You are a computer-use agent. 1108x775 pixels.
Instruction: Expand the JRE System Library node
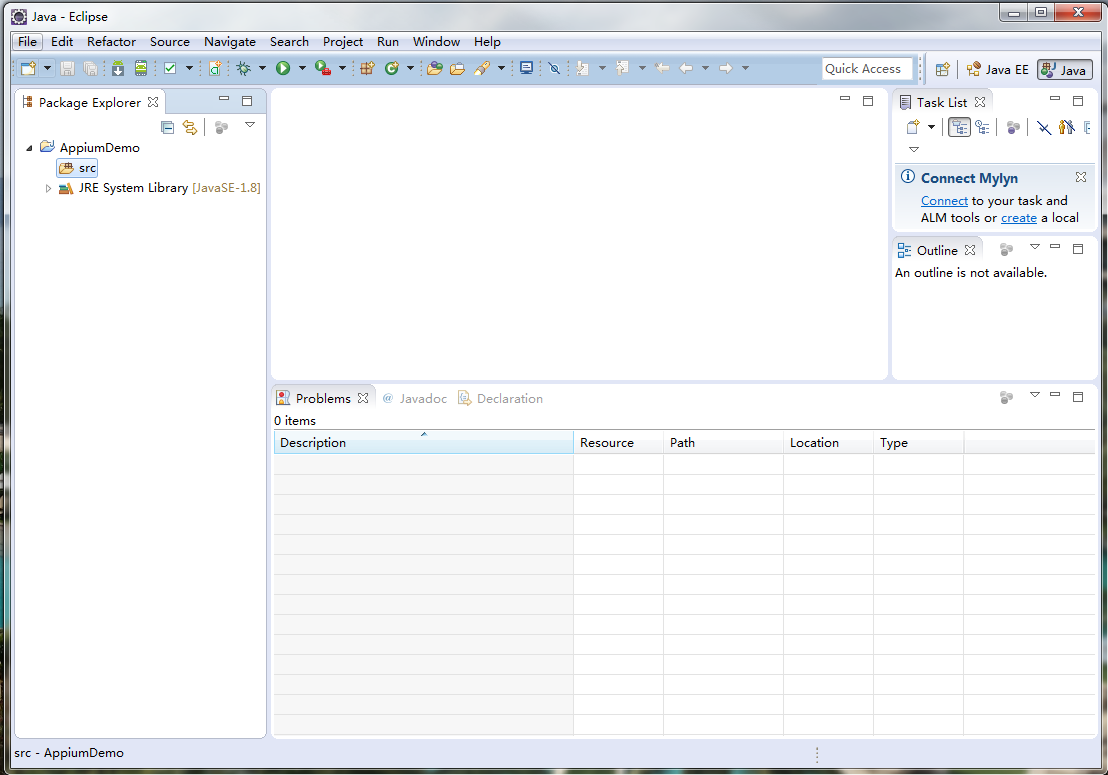(x=48, y=189)
